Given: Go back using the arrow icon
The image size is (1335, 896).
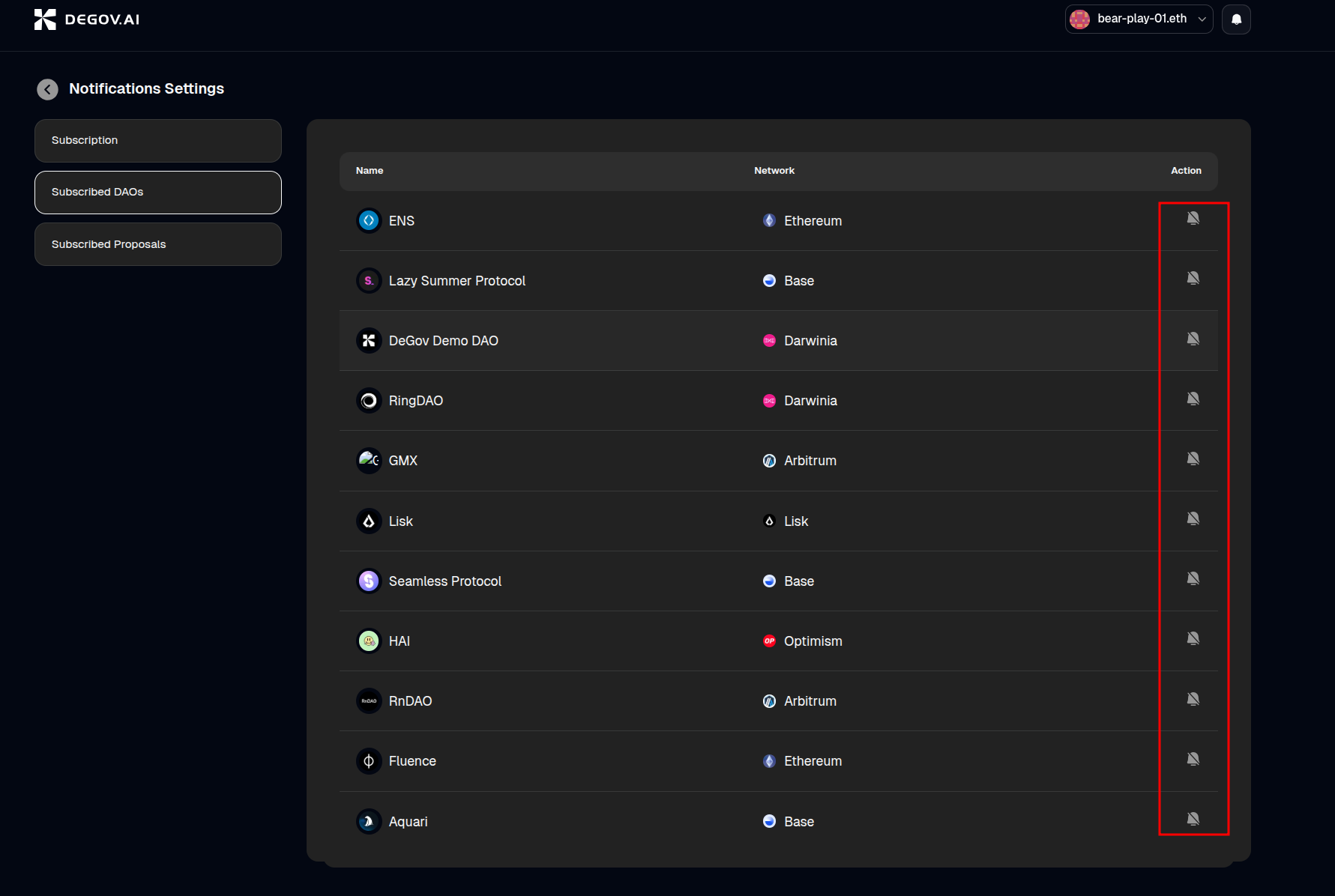Looking at the screenshot, I should pos(47,89).
